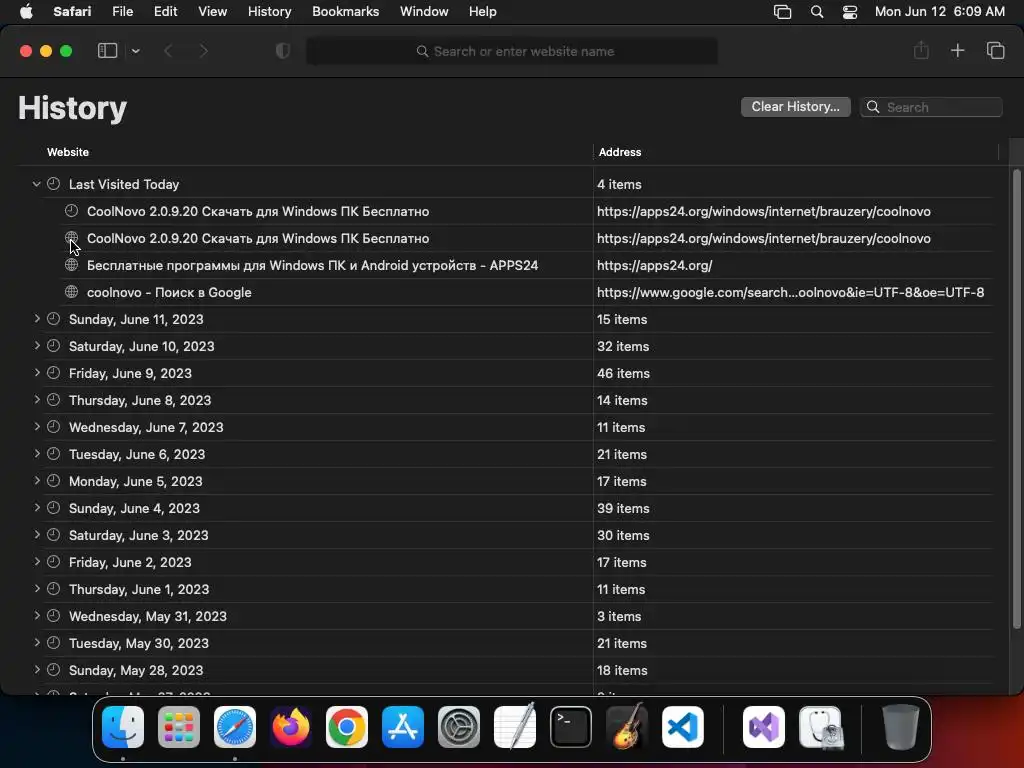The width and height of the screenshot is (1024, 768).
Task: Expand Sunday, May 28, 2023
Action: (x=37, y=669)
